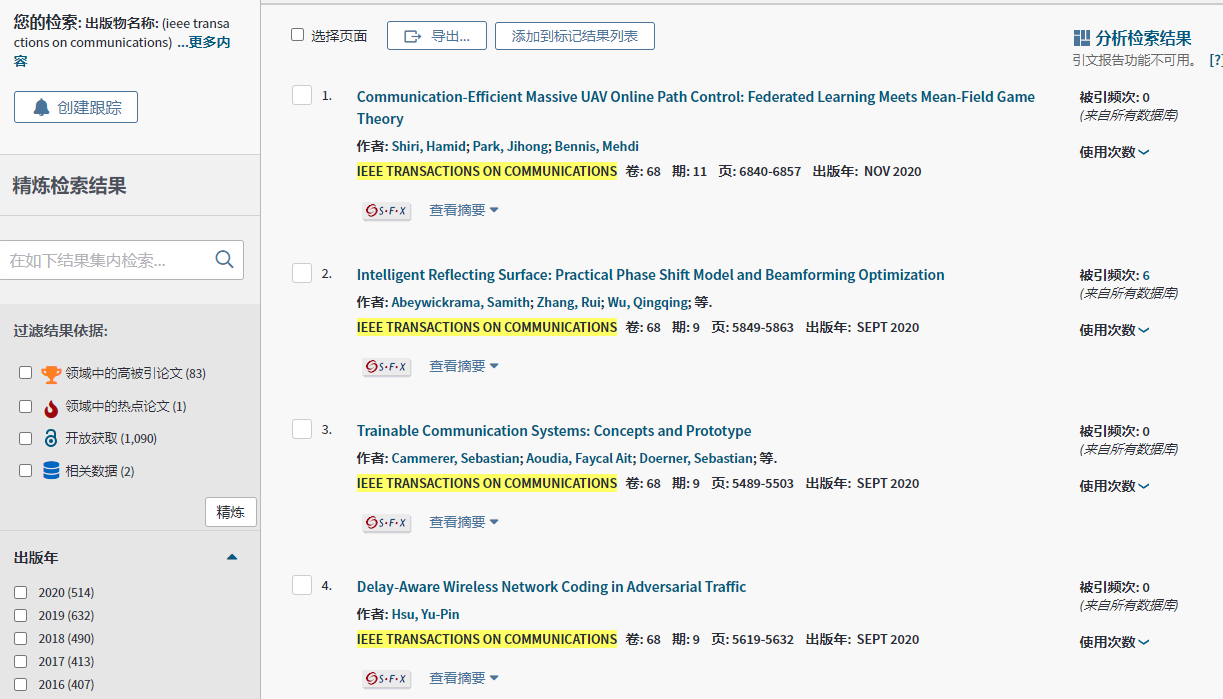
Task: Open the Intelligent Reflecting Surface paper title
Action: [x=650, y=275]
